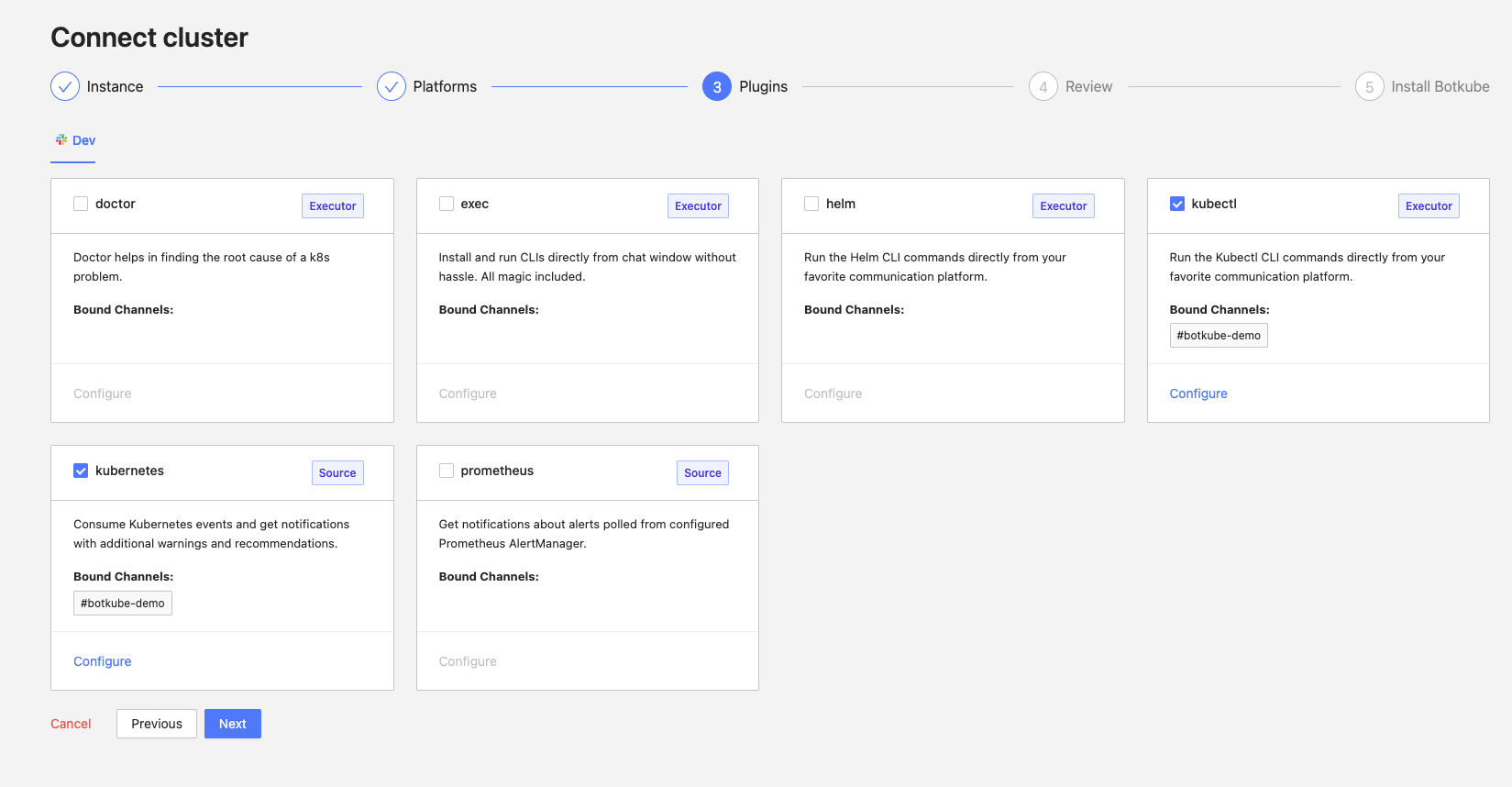Viewport: 1512px width, 787px height.
Task: Click Bound Channels label in kubernetes card
Action: click(124, 577)
